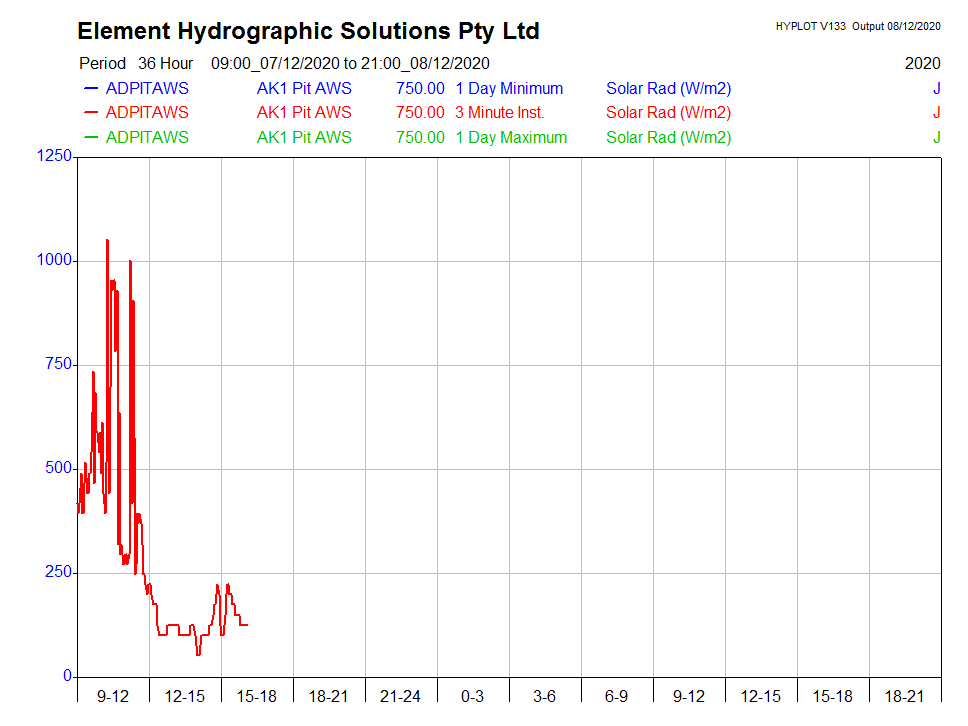Click the red legend dash for 3 Minute Inst.

pos(91,113)
